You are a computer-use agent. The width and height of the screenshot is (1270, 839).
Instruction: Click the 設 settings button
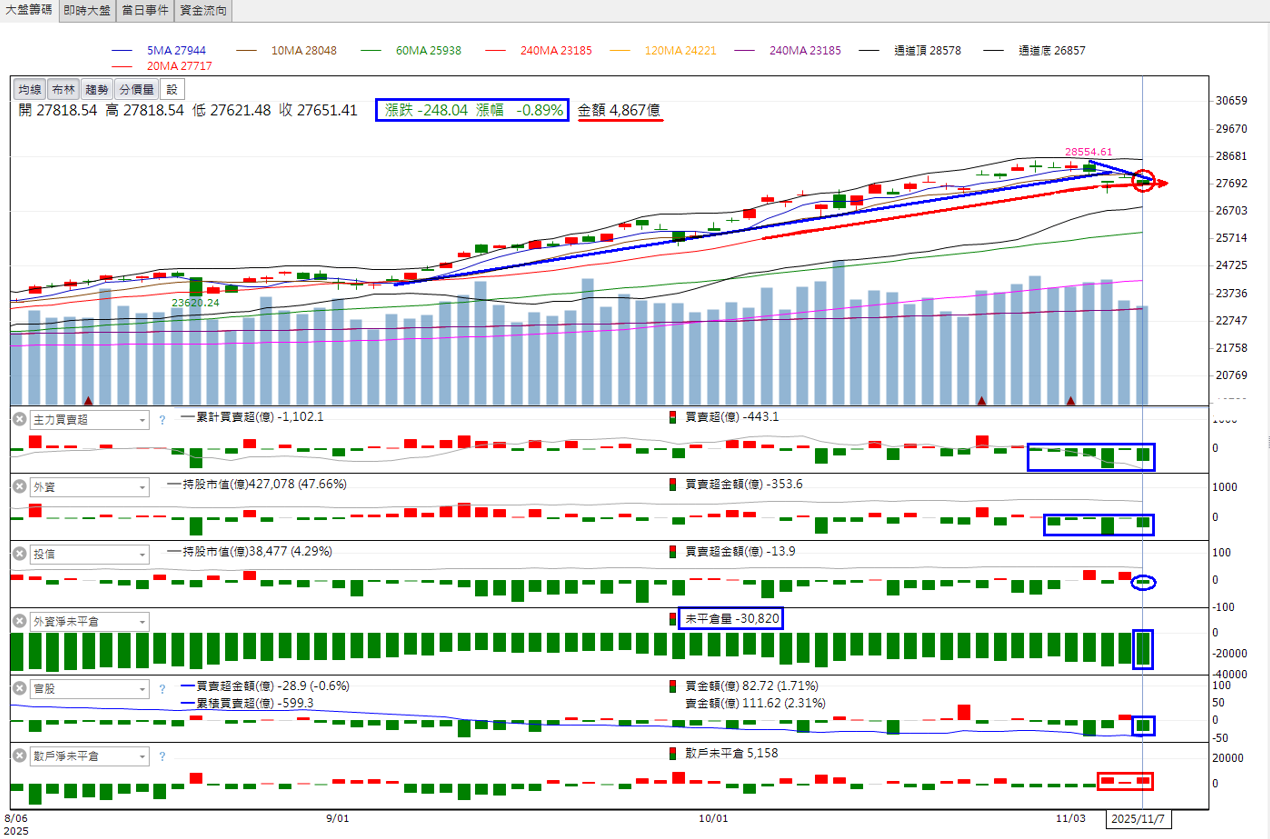point(171,90)
